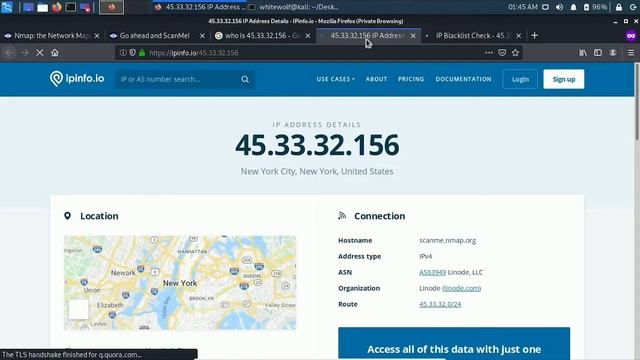Viewport: 640px width, 360px height.
Task: Click the large 45.33.32.156 heading
Action: [x=317, y=145]
